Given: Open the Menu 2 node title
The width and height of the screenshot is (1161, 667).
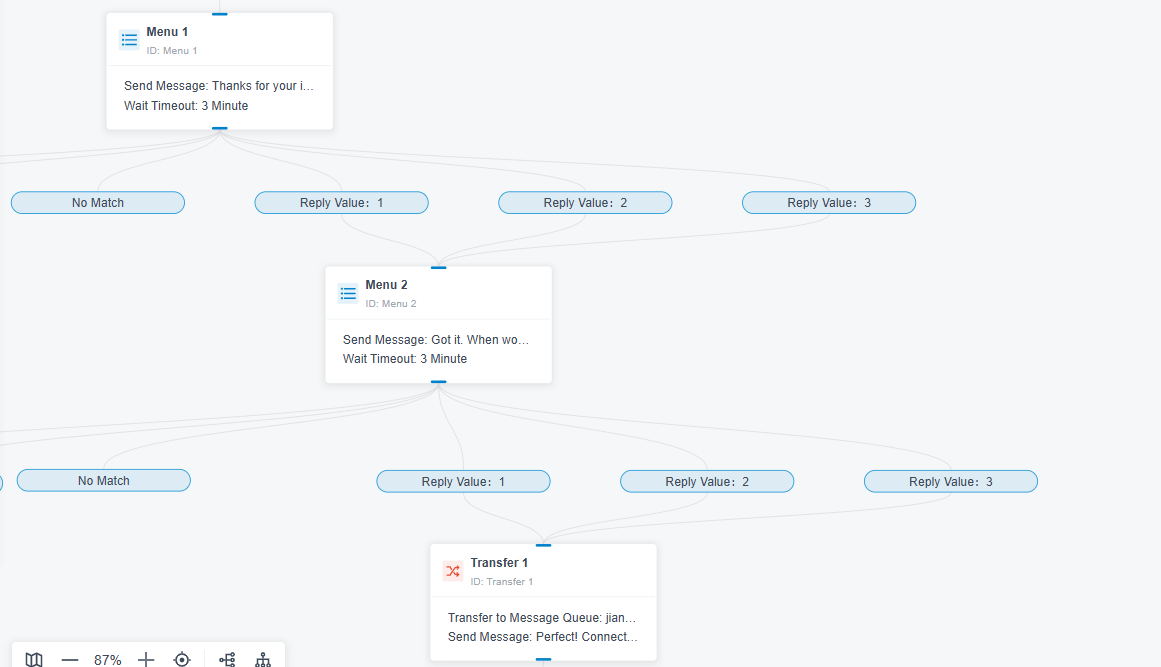Looking at the screenshot, I should pyautogui.click(x=387, y=285).
